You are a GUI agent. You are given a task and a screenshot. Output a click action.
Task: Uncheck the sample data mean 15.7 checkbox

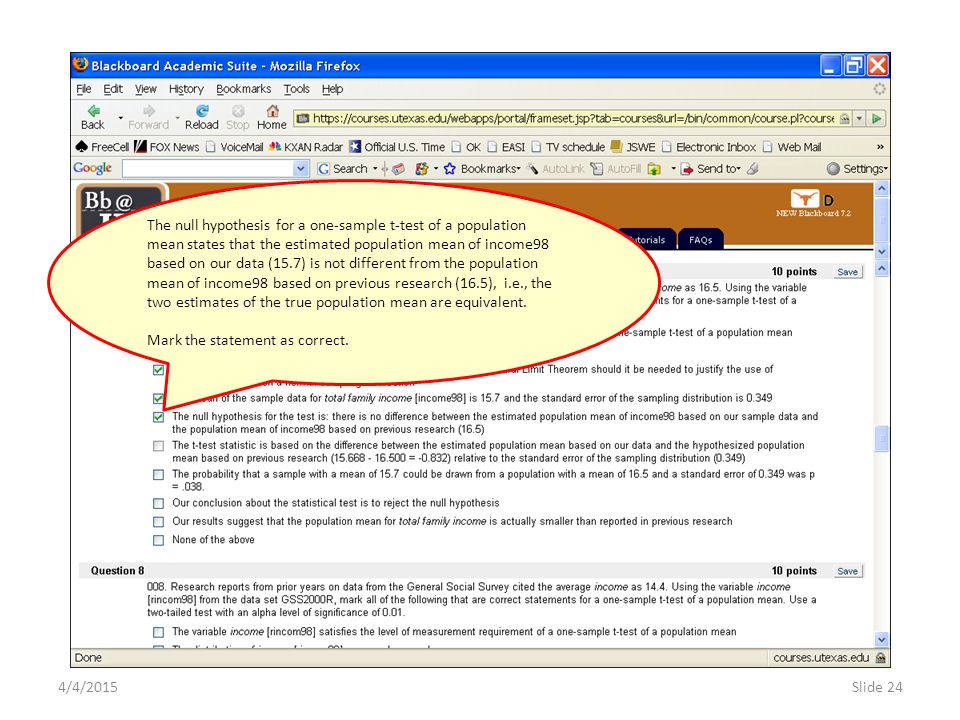coord(159,399)
